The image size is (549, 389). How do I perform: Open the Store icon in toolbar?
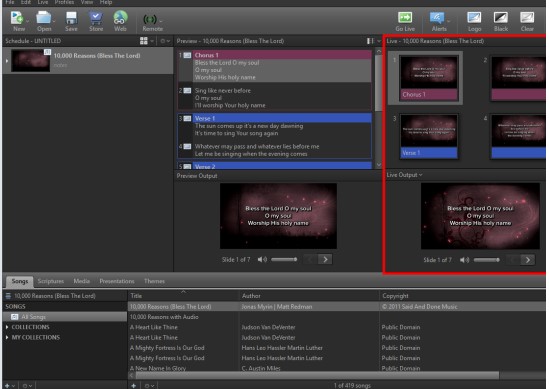point(96,18)
